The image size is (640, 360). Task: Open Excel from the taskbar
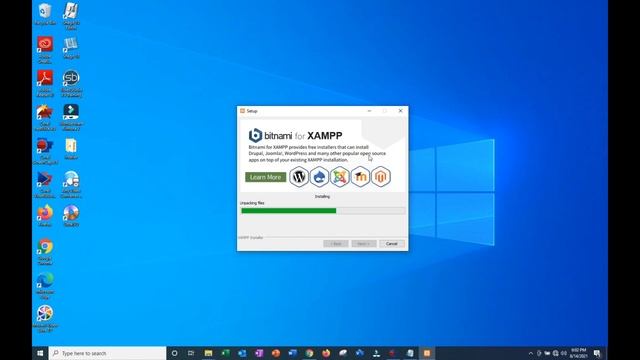225,353
